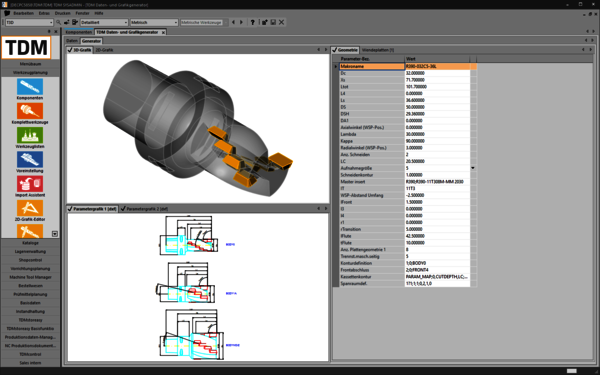Toggle the Parametergrafik 2 checkbox
The image size is (600, 375).
coord(123,209)
